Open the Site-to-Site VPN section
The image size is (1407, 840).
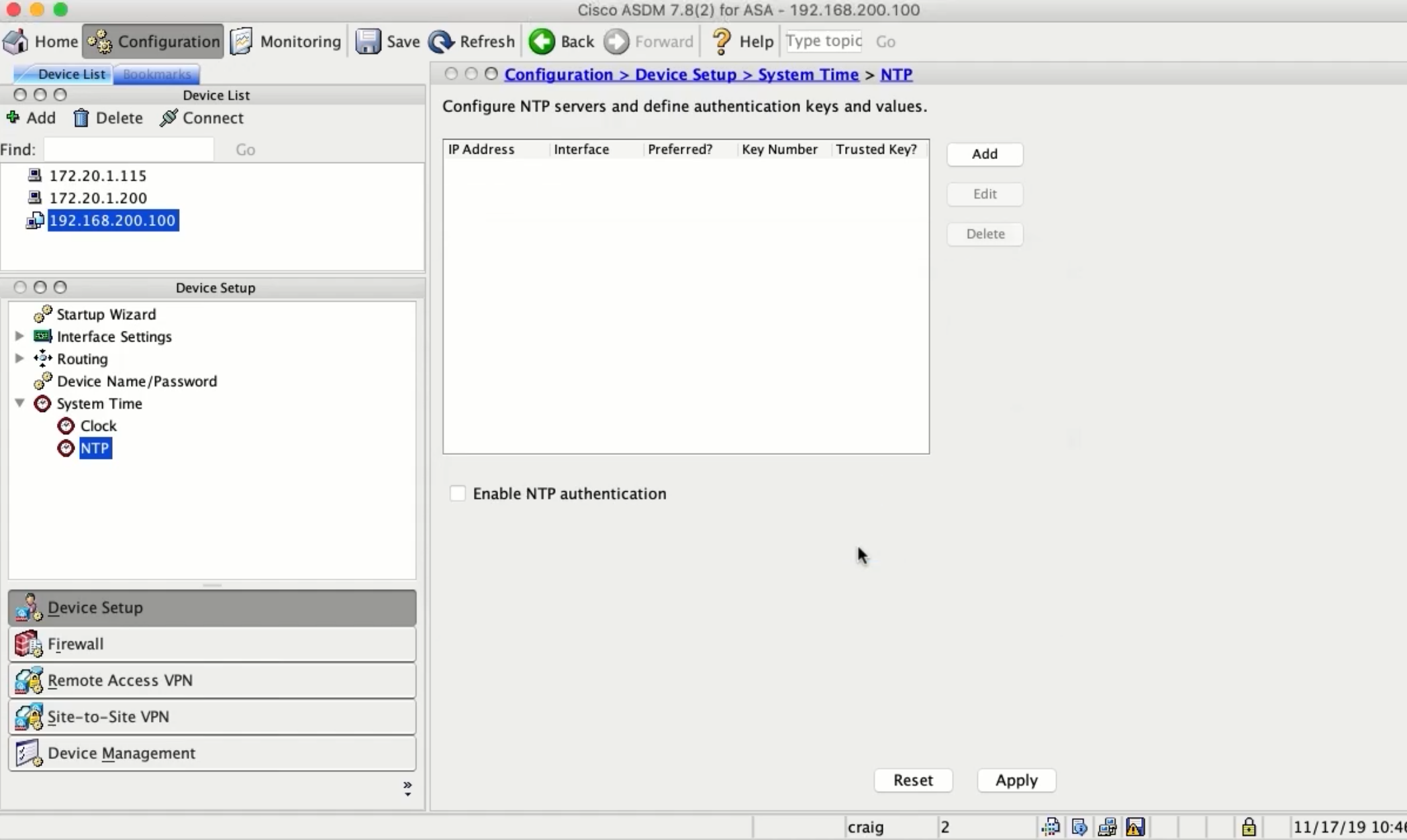(212, 717)
